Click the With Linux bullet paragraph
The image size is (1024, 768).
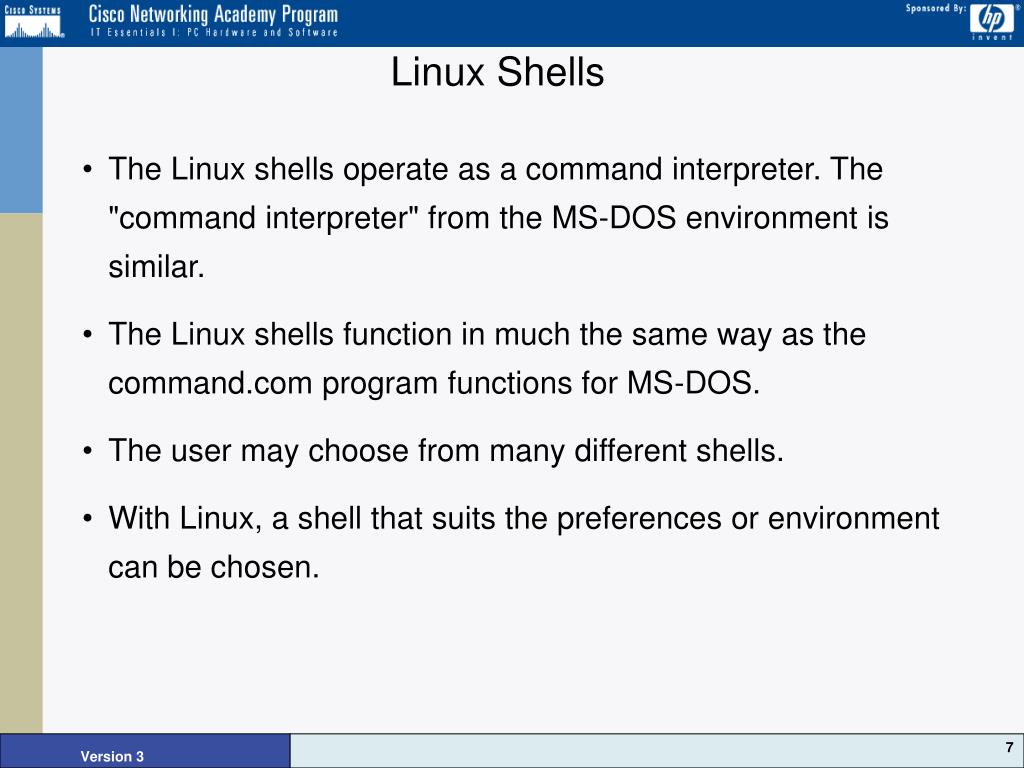click(511, 543)
